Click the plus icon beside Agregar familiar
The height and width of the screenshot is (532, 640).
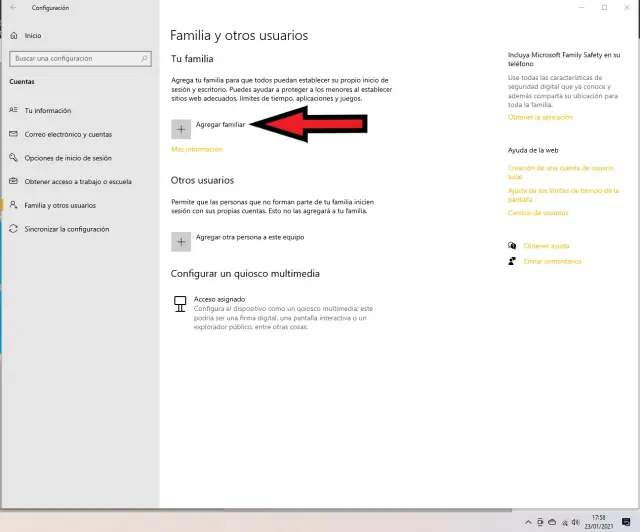pyautogui.click(x=181, y=129)
